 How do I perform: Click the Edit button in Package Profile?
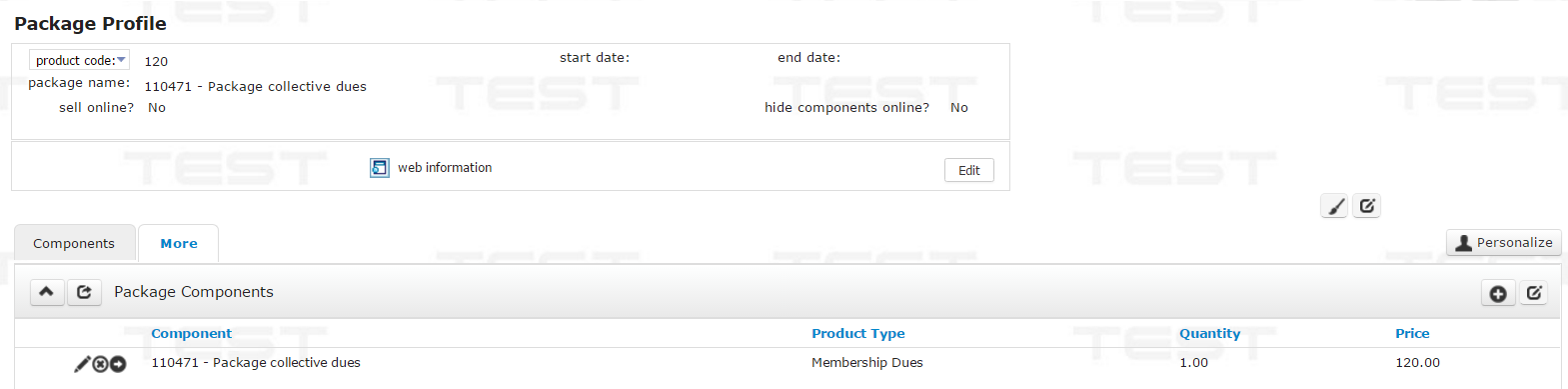coord(969,170)
